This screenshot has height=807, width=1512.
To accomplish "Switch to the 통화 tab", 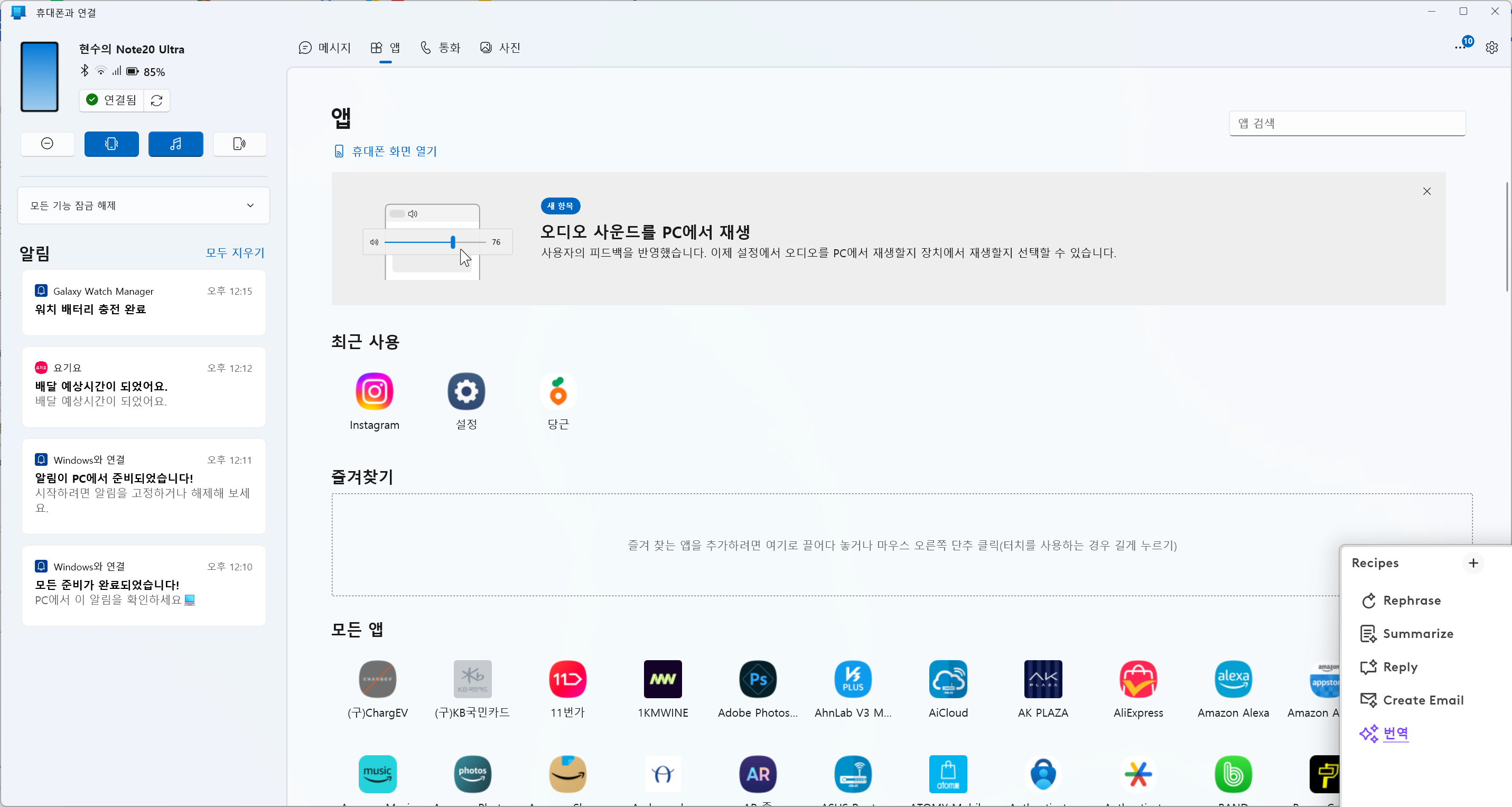I will tap(440, 48).
